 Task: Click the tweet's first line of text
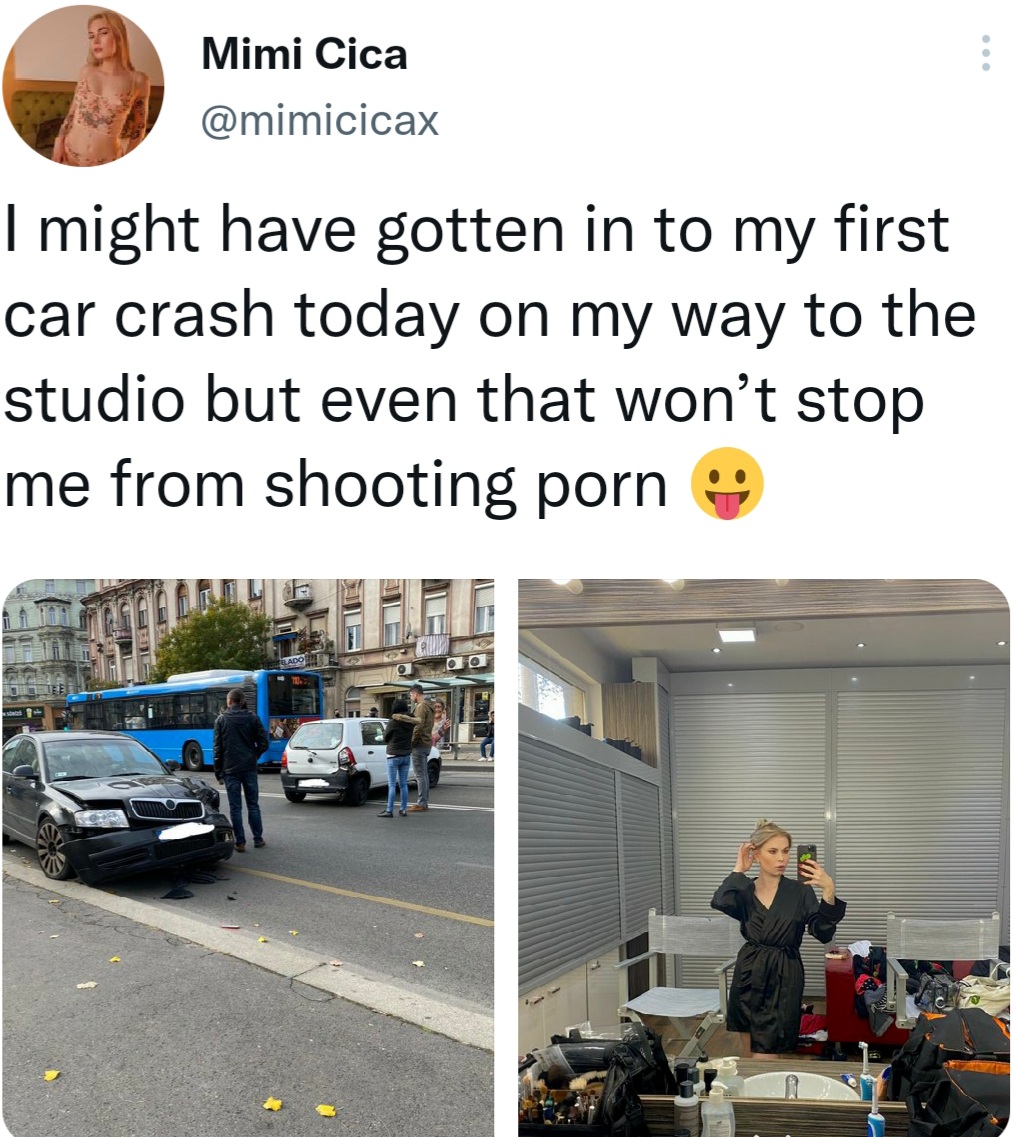click(x=476, y=230)
